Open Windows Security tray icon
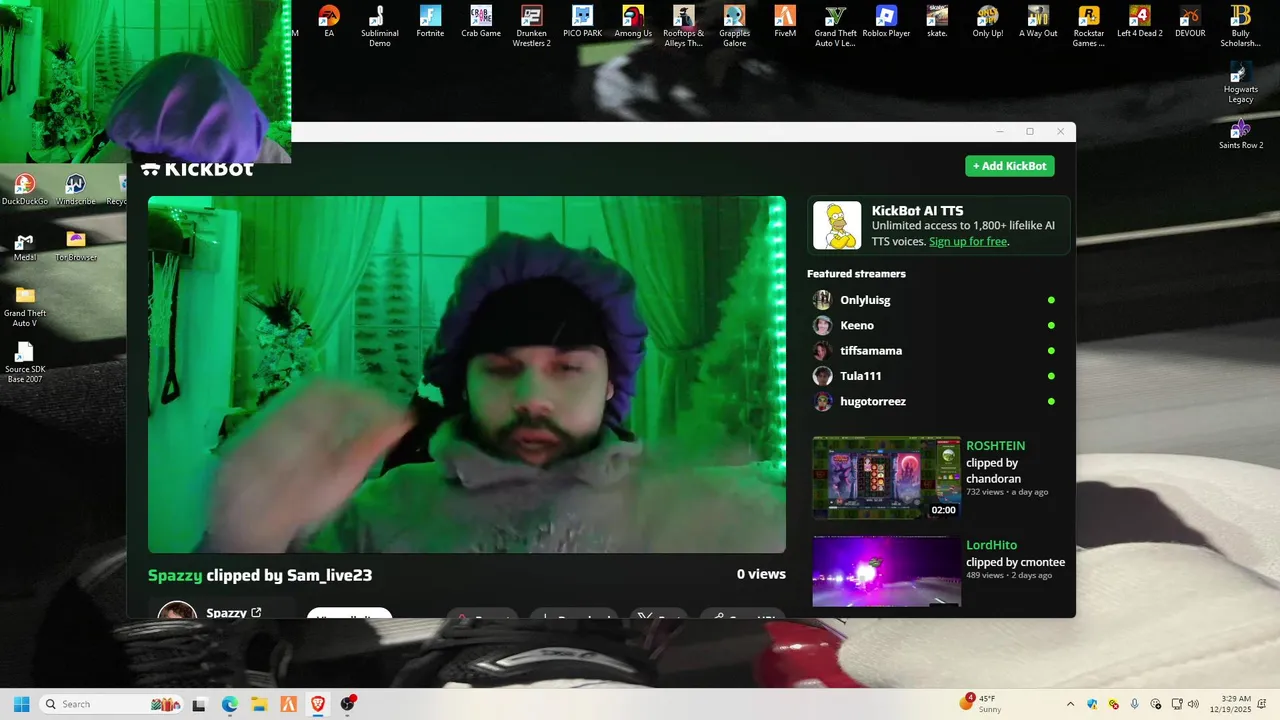The height and width of the screenshot is (720, 1280). tap(1092, 704)
